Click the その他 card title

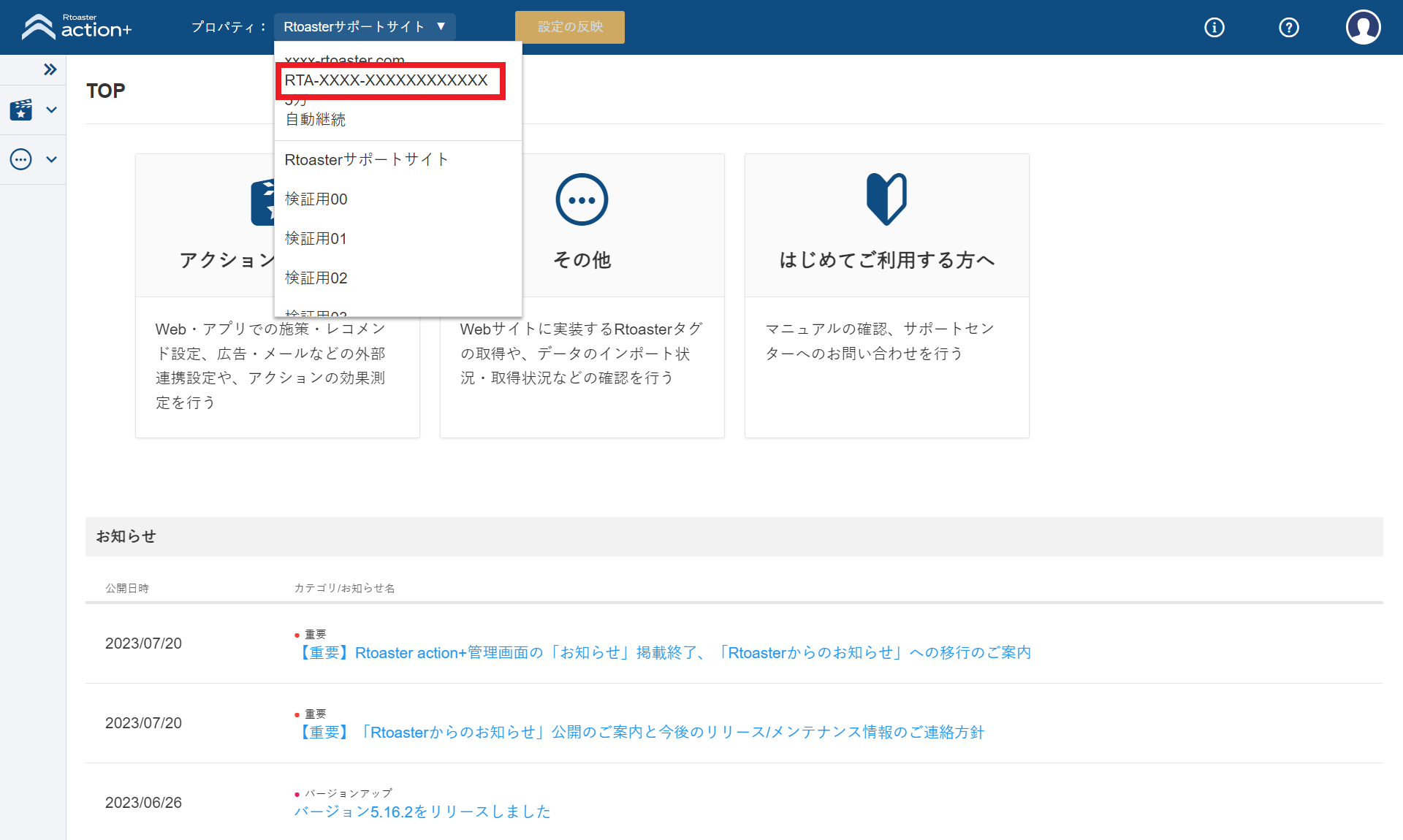(582, 260)
